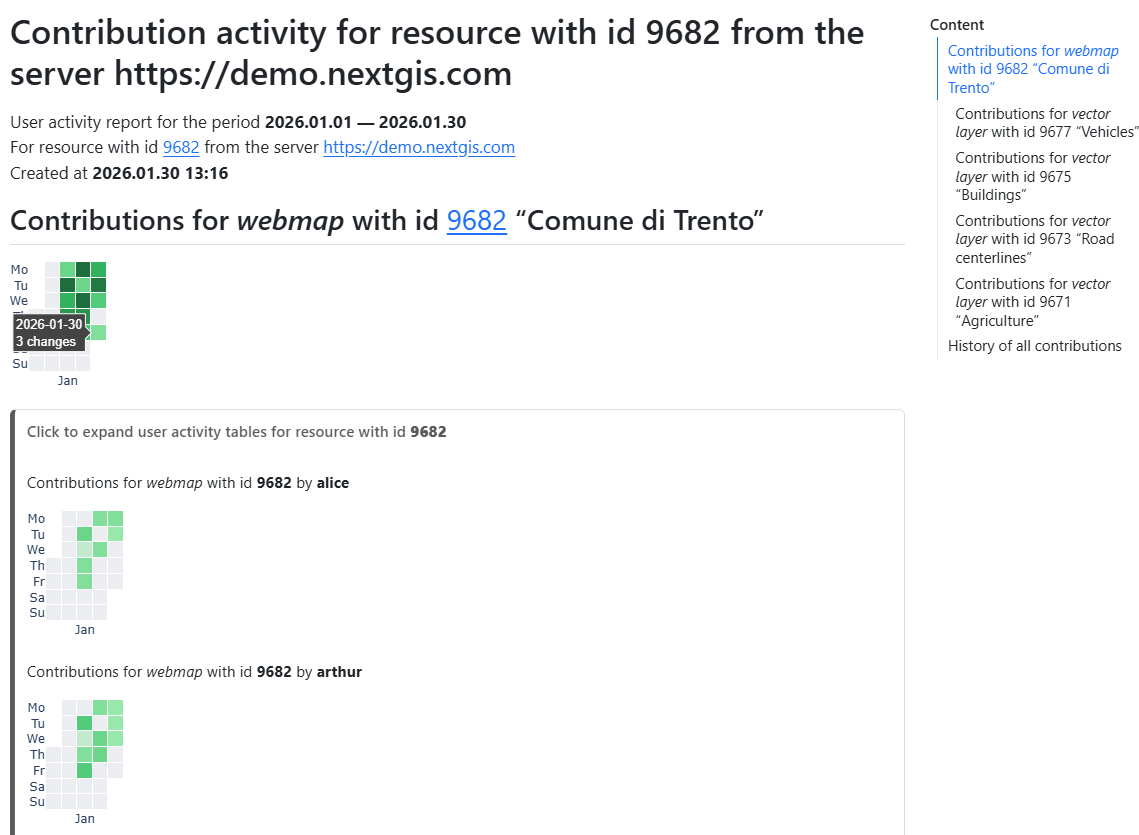Viewport: 1139px width, 835px height.
Task: Click the 9682 link in the webmap heading
Action: click(x=477, y=220)
